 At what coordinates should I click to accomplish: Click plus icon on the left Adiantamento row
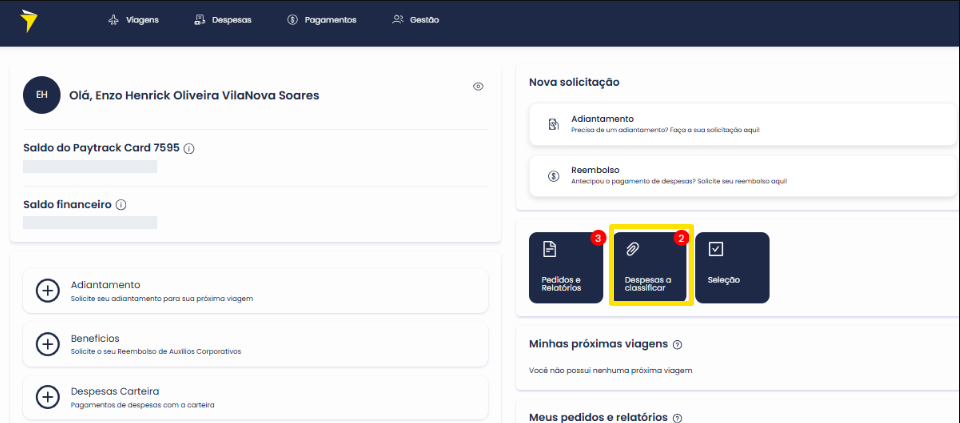click(48, 291)
